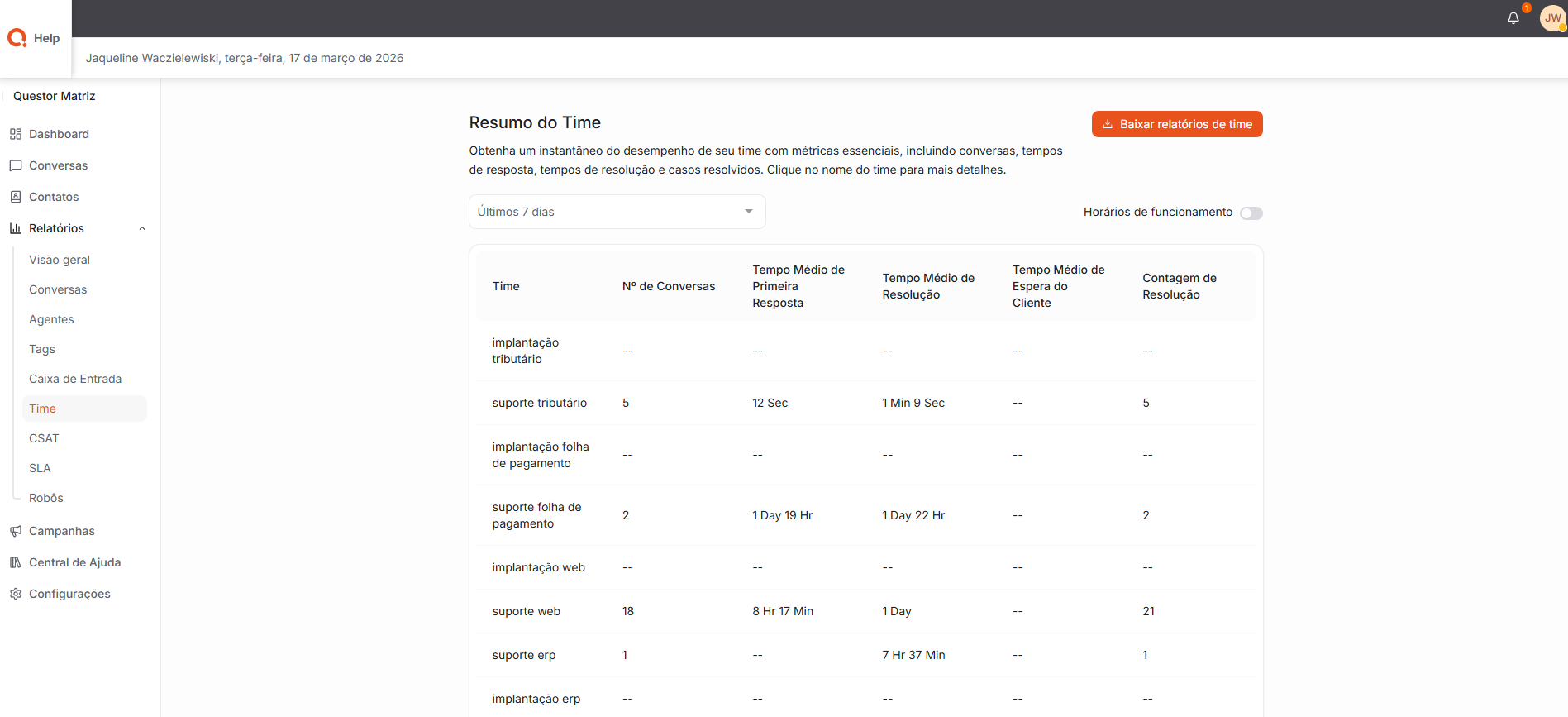
Task: Open Visão geral report
Action: [x=60, y=260]
